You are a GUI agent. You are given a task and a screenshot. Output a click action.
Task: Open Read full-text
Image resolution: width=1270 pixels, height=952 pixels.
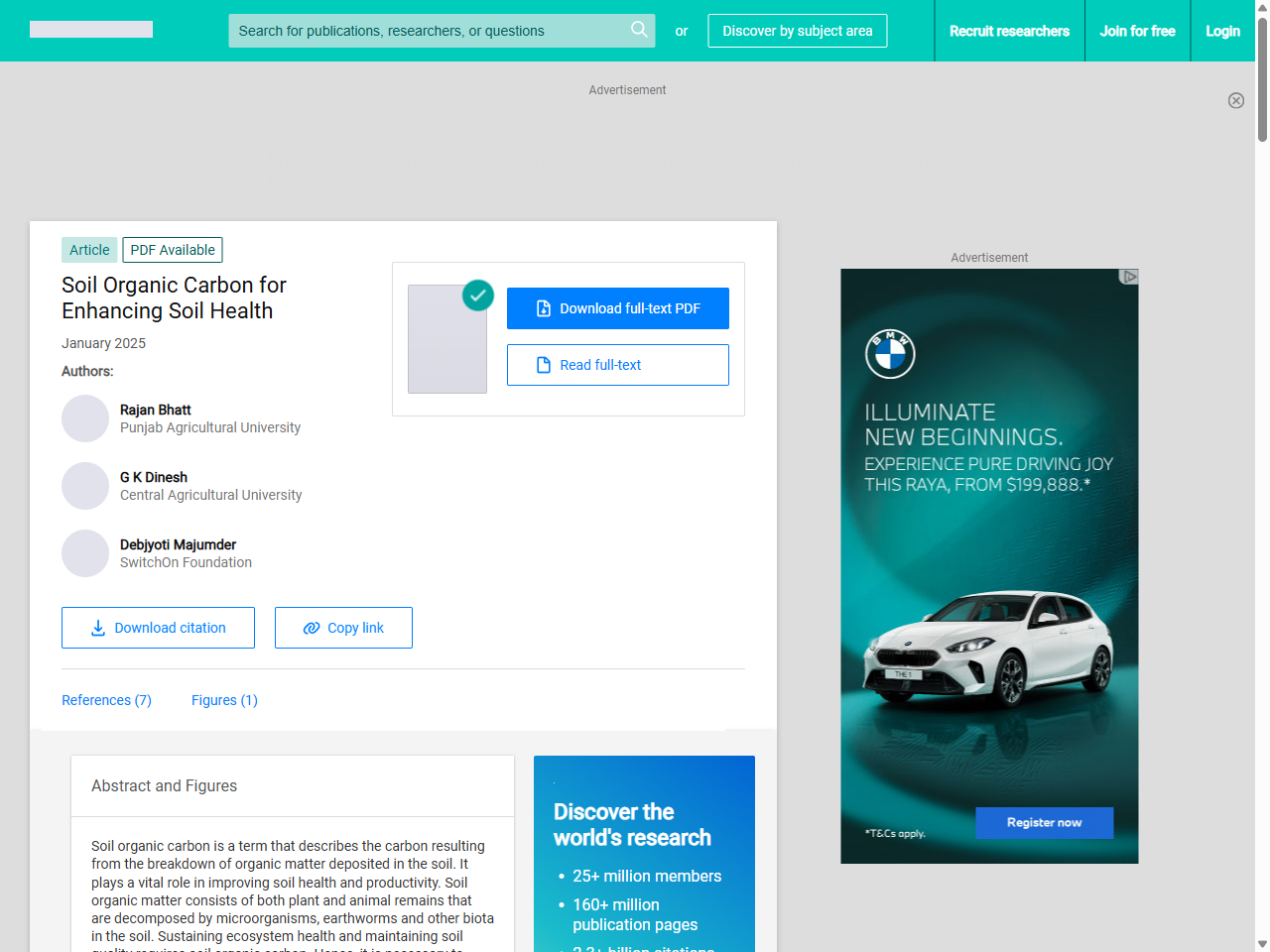pos(617,365)
